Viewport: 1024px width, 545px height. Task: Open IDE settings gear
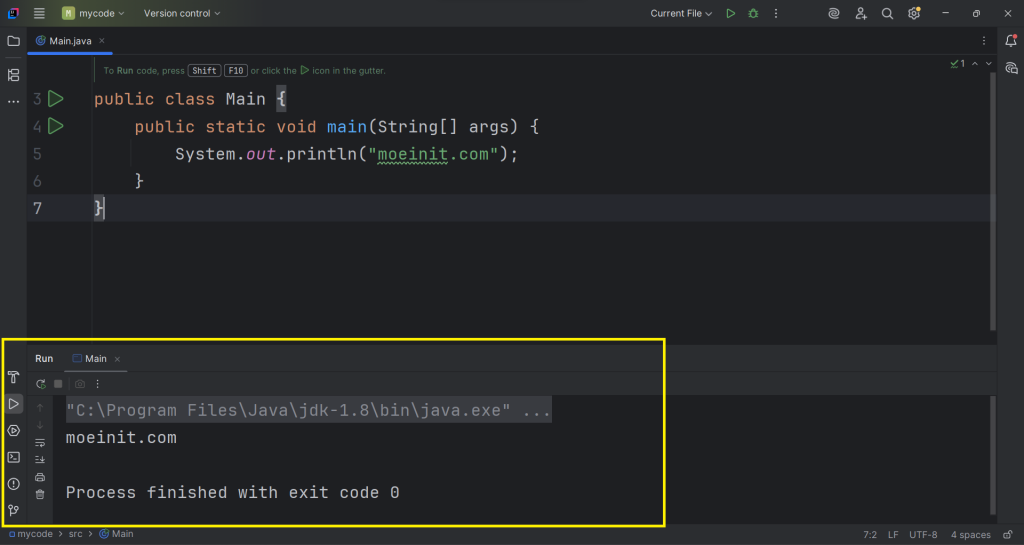tap(914, 13)
